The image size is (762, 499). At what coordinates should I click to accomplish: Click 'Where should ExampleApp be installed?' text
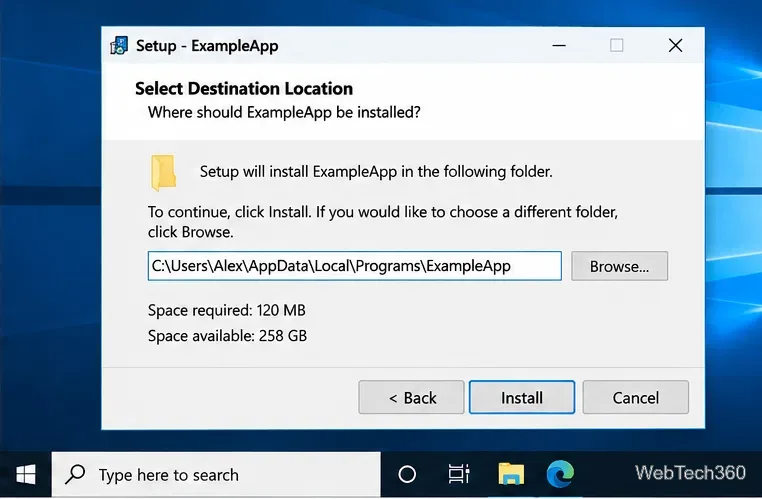pyautogui.click(x=284, y=112)
